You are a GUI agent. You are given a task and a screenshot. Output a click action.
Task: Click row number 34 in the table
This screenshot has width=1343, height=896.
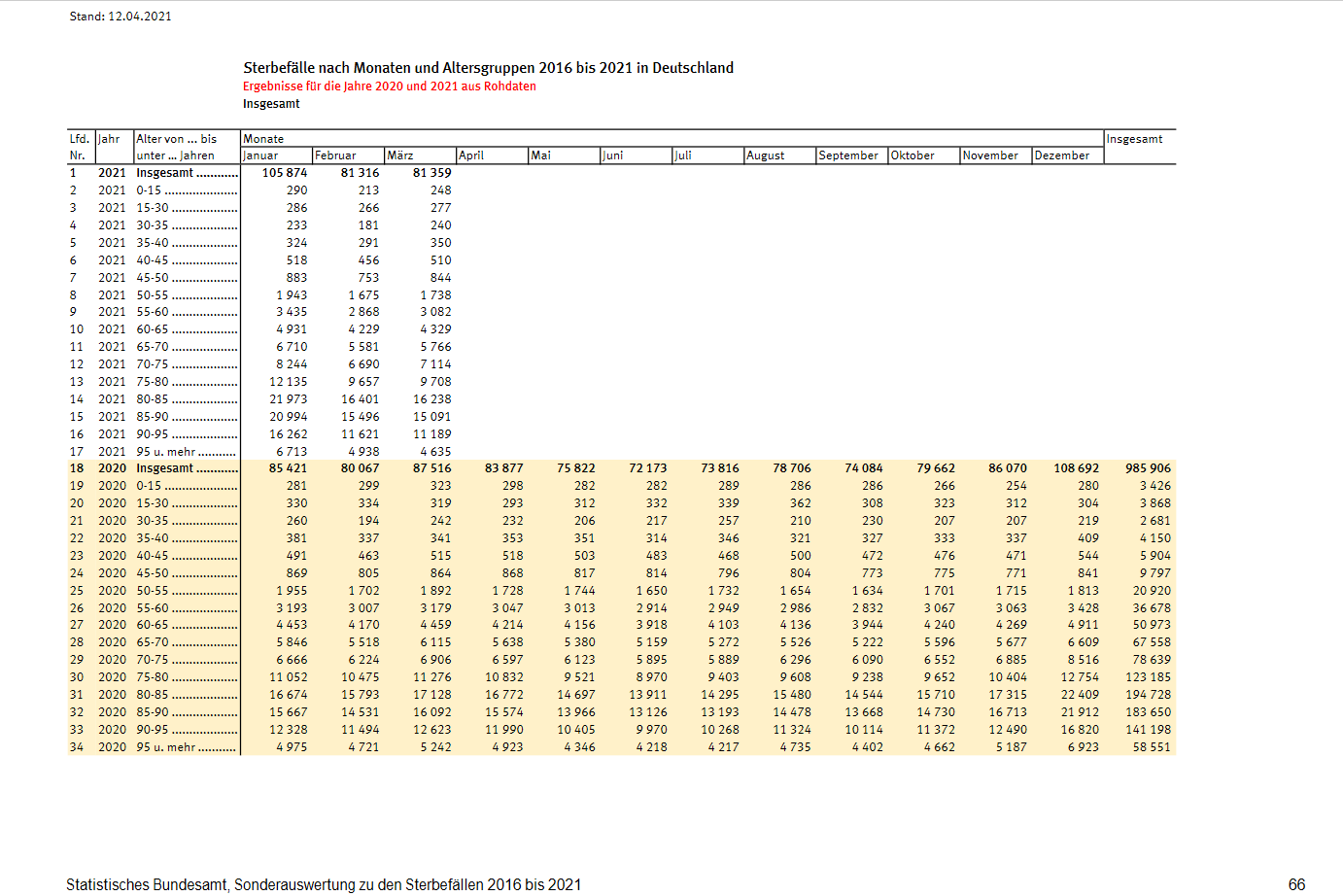point(77,747)
